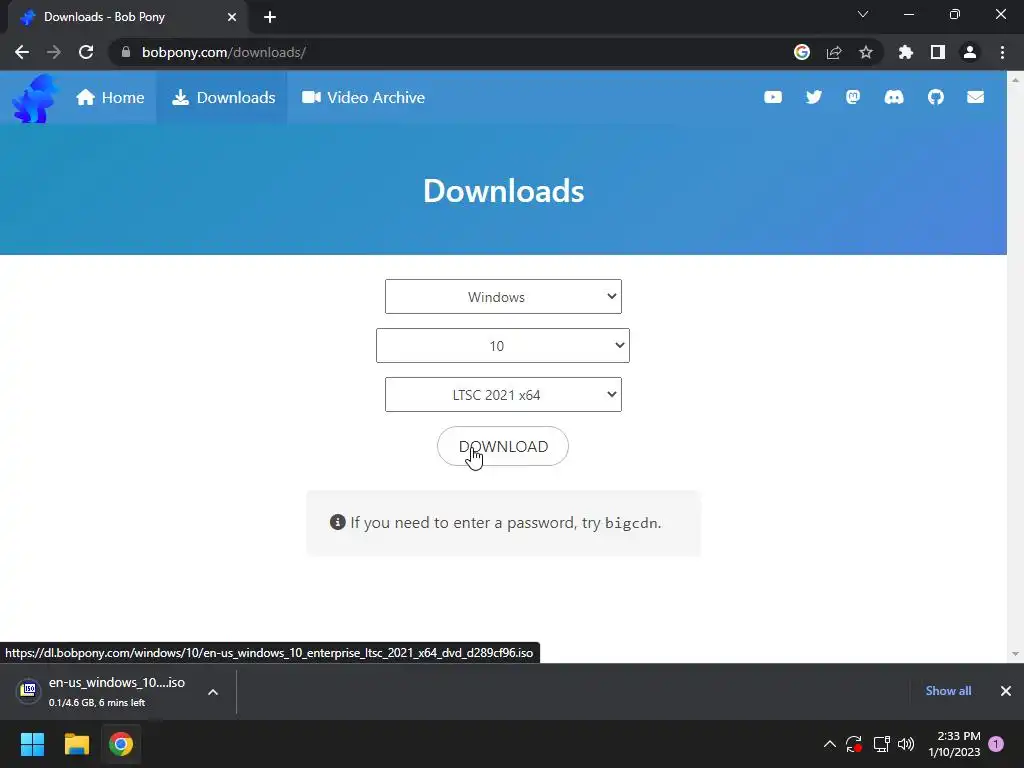Open the Windows operating system dropdown
This screenshot has width=1024, height=768.
(x=503, y=296)
